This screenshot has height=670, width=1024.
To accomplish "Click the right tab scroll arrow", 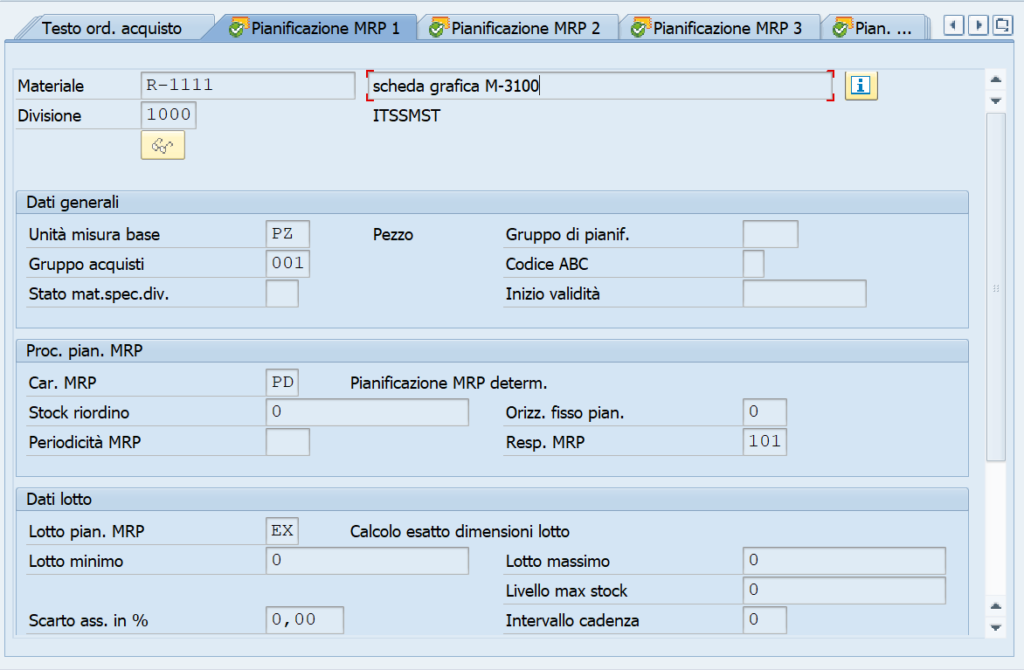I will click(978, 26).
